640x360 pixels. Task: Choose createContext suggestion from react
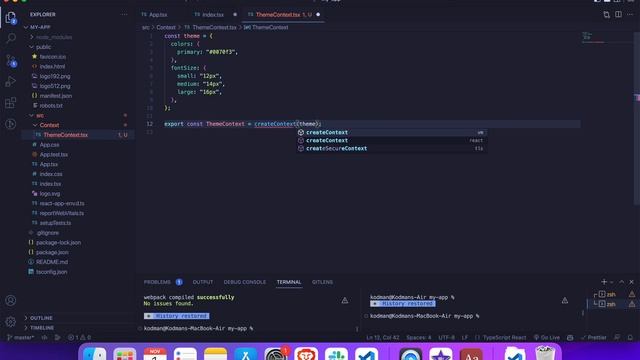tap(391, 140)
